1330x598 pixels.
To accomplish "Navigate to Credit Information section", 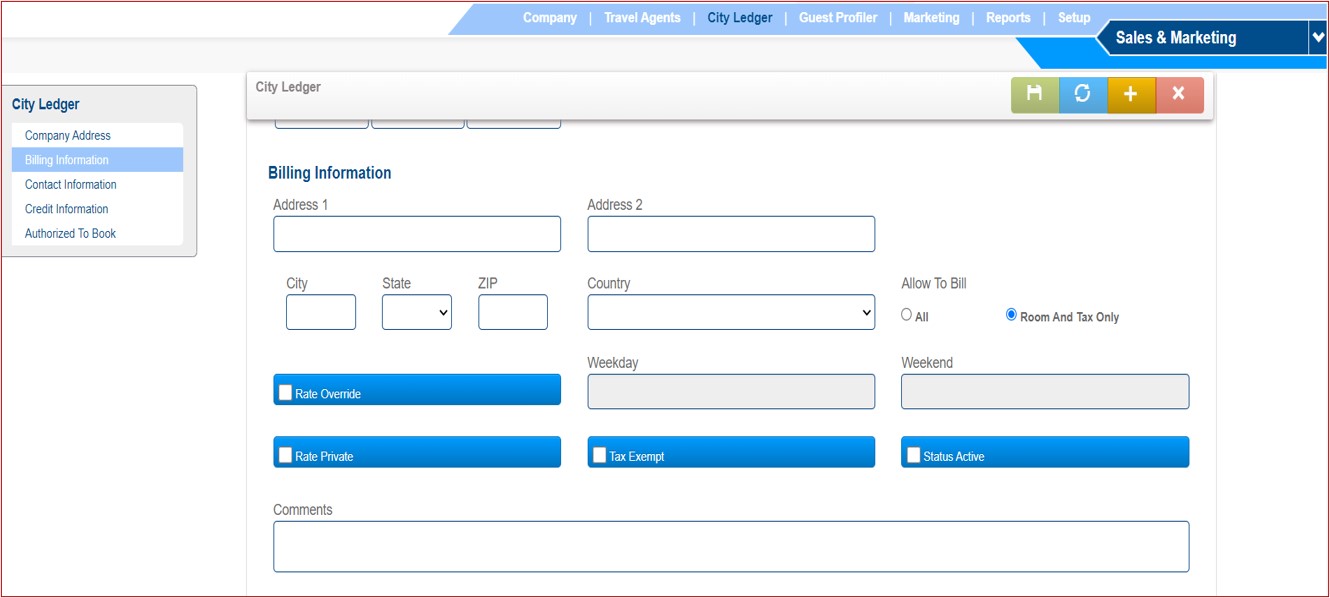I will [x=67, y=209].
